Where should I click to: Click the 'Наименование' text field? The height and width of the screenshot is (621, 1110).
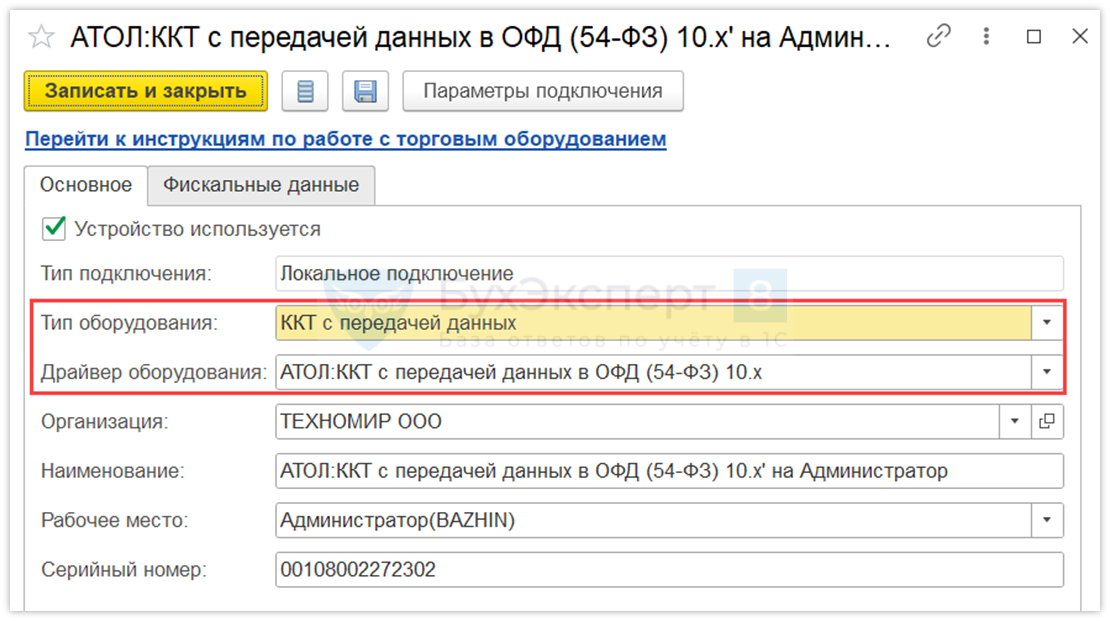[668, 471]
